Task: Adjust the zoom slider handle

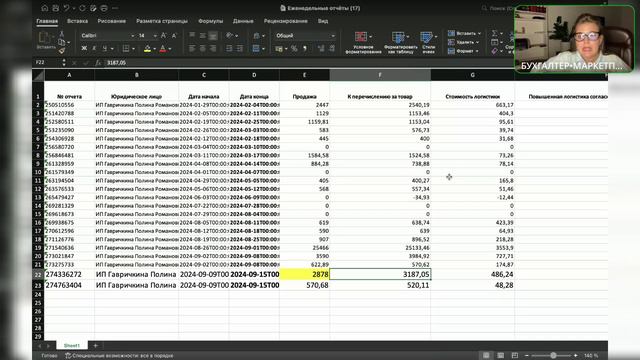Action: tap(553, 356)
